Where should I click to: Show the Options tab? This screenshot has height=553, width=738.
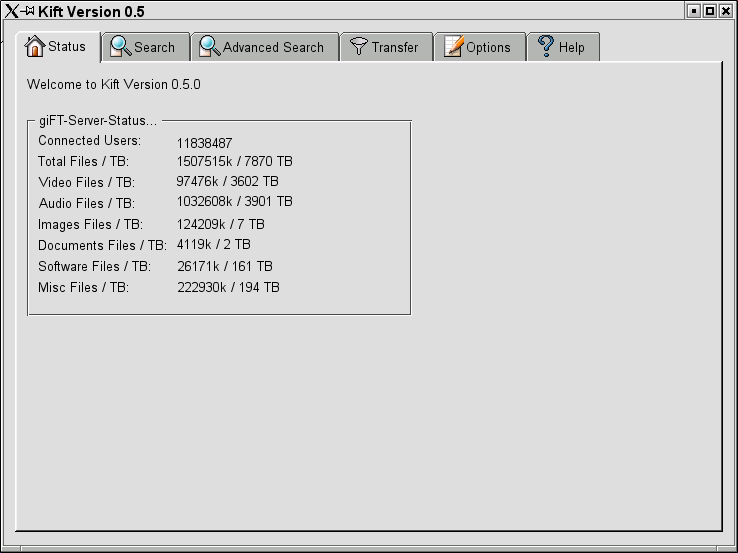tap(488, 47)
